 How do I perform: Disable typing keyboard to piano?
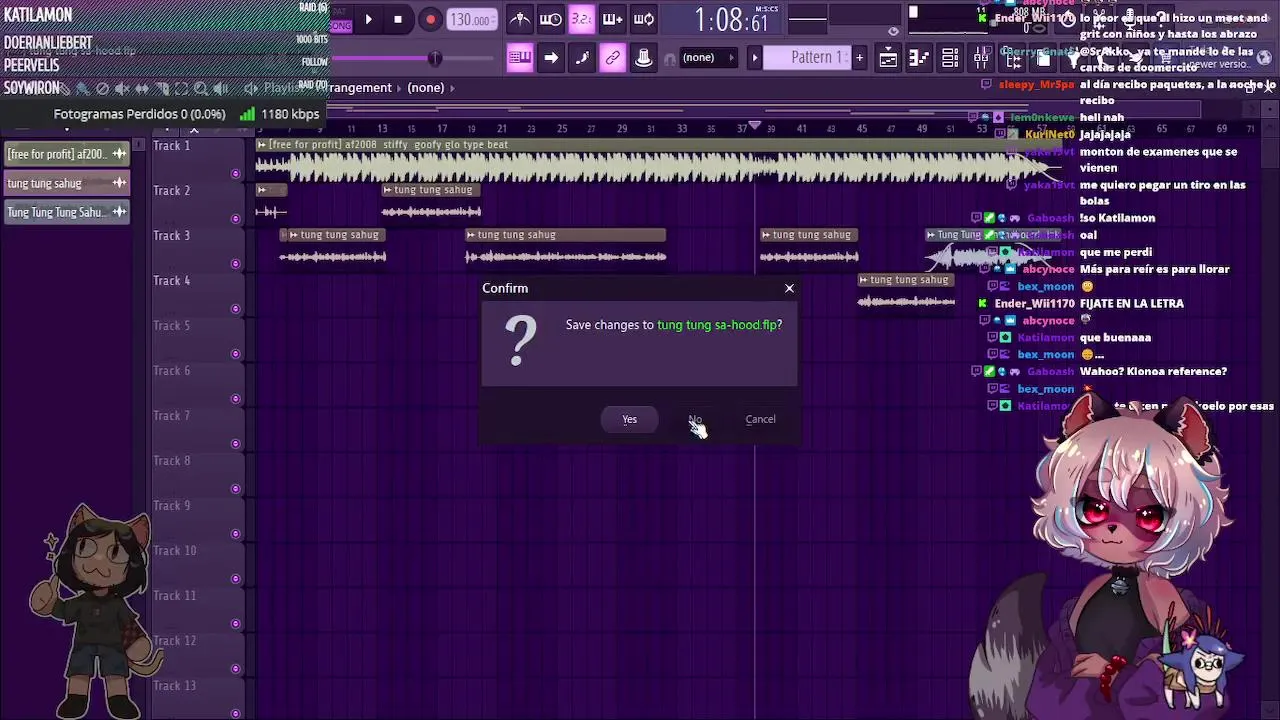point(520,58)
